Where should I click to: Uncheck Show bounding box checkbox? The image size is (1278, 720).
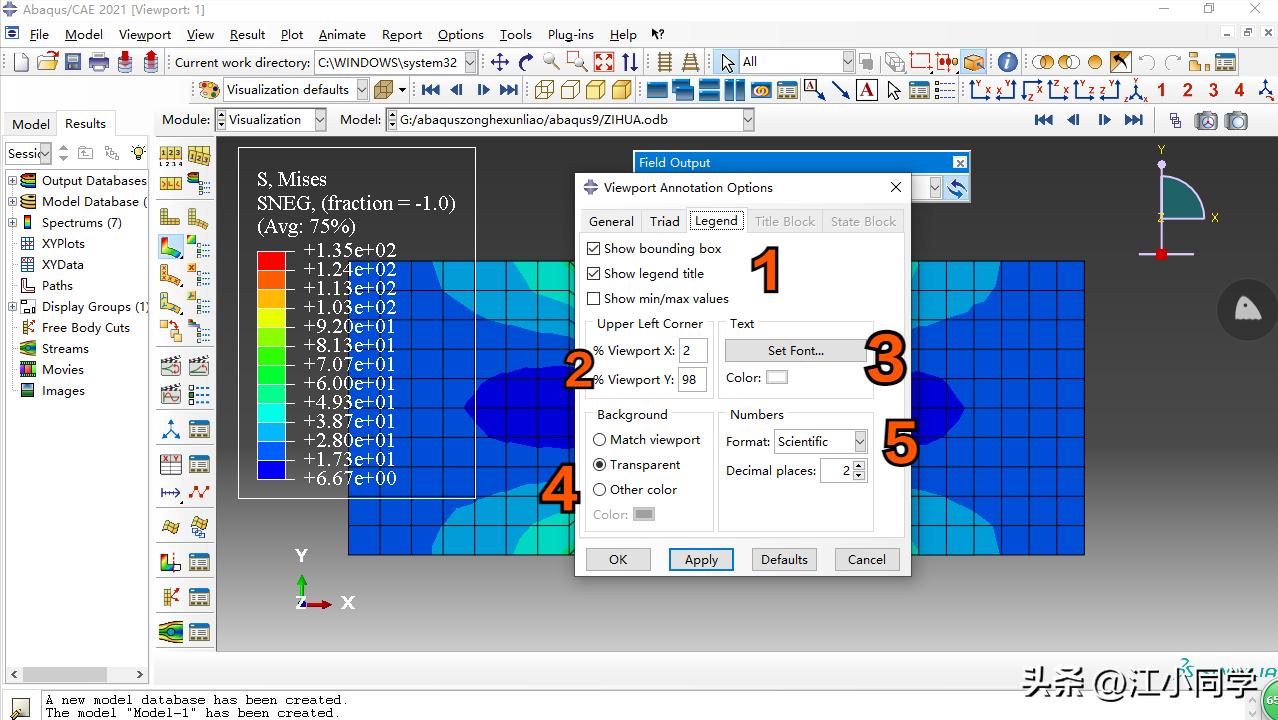[x=594, y=248]
